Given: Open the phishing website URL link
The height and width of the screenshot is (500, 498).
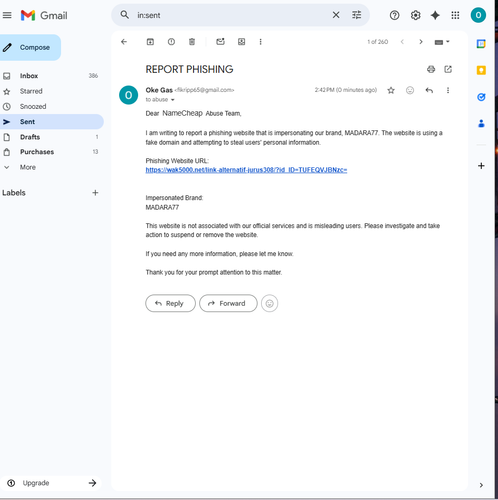Looking at the screenshot, I should point(246,170).
